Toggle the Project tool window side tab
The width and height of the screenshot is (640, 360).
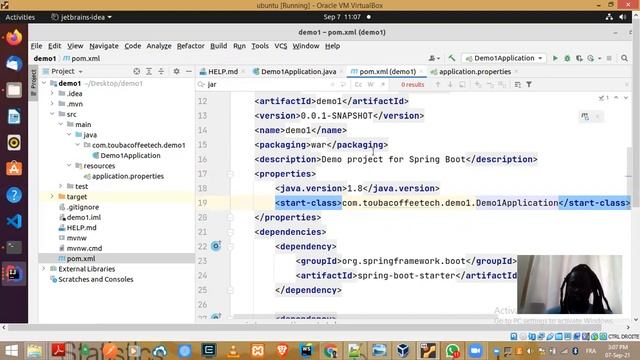coord(33,83)
